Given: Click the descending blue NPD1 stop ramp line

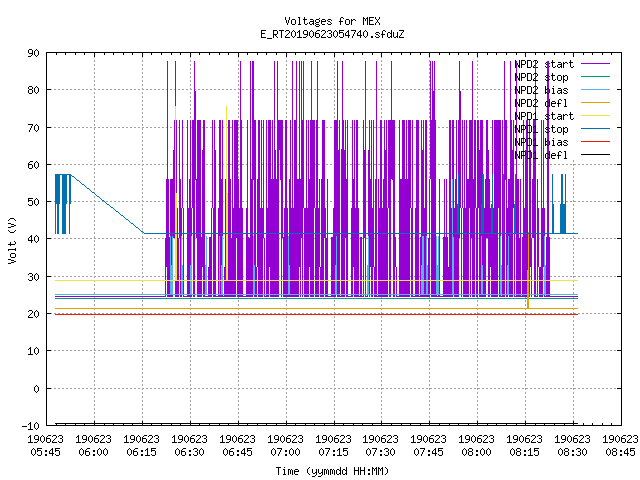Looking at the screenshot, I should click(x=107, y=204).
